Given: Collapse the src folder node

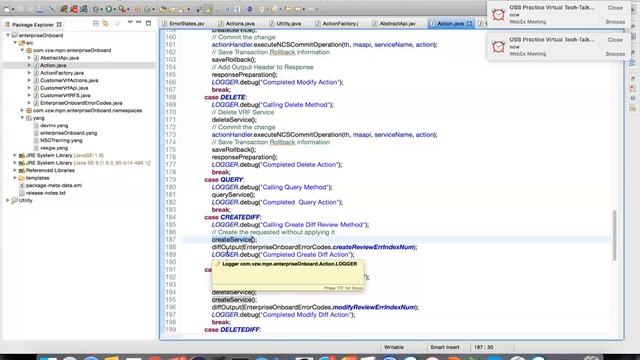Looking at the screenshot, I should click(15, 42).
